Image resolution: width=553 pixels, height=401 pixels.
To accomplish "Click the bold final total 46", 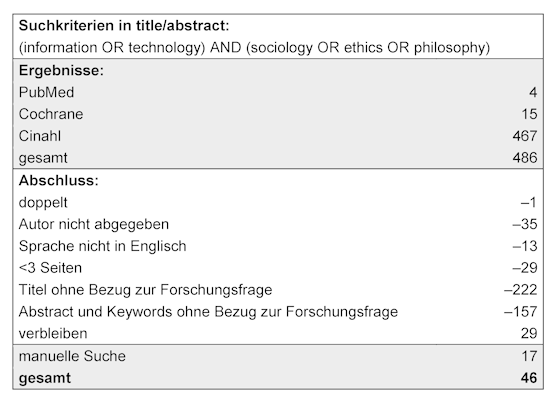I will pos(529,378).
